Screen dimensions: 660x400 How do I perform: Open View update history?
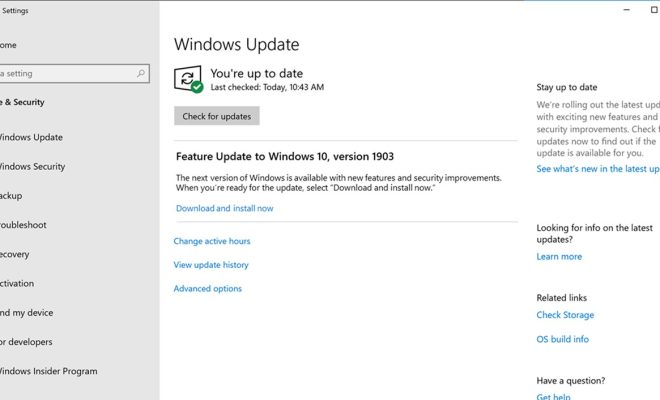(211, 265)
